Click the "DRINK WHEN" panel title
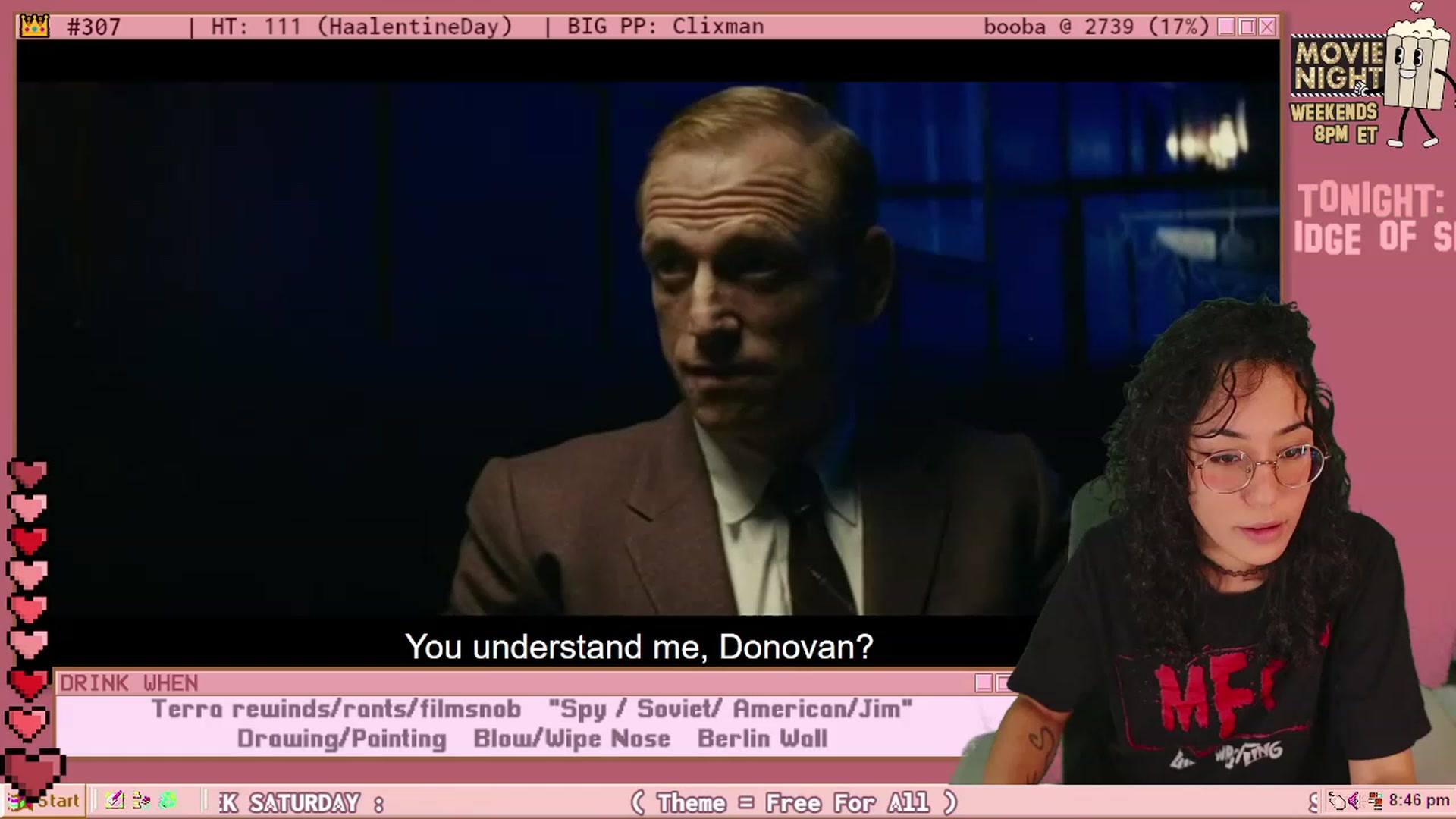 tap(129, 683)
